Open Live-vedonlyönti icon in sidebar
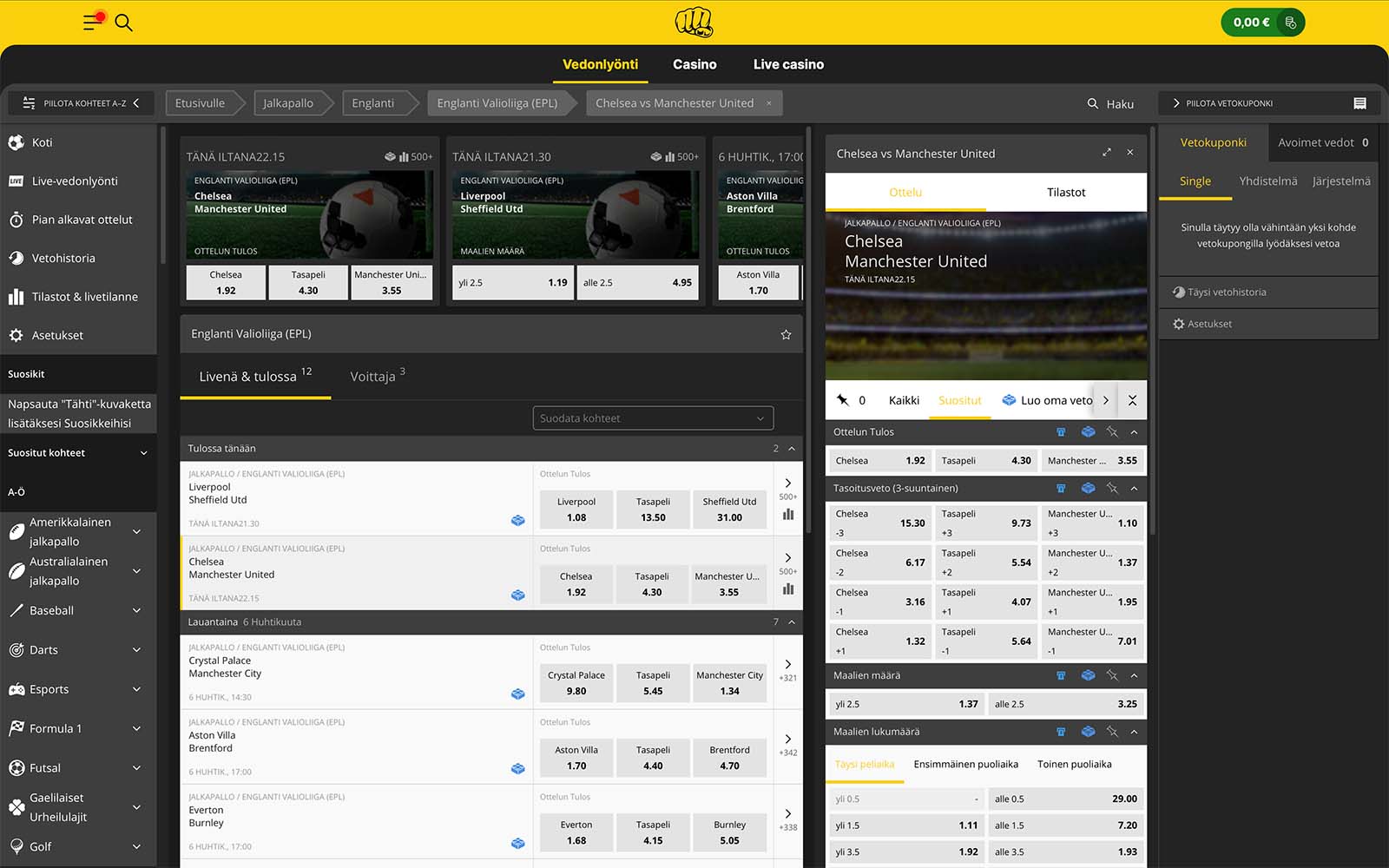The height and width of the screenshot is (868, 1389). pyautogui.click(x=16, y=181)
